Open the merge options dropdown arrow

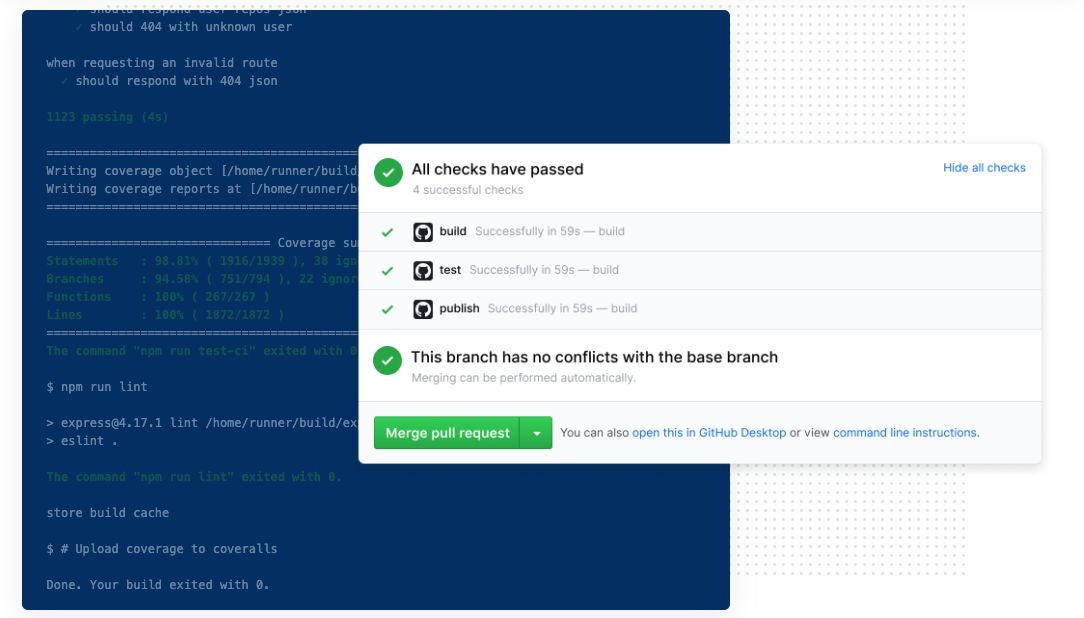point(536,433)
